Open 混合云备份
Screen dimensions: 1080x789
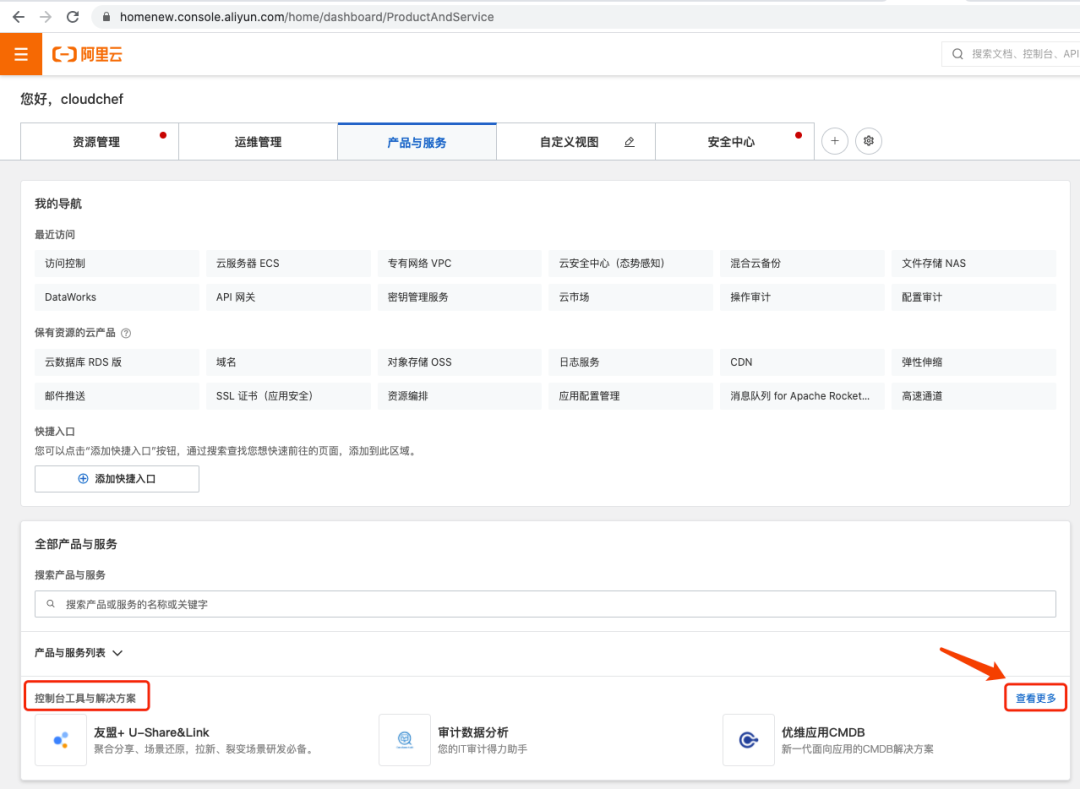(x=802, y=263)
